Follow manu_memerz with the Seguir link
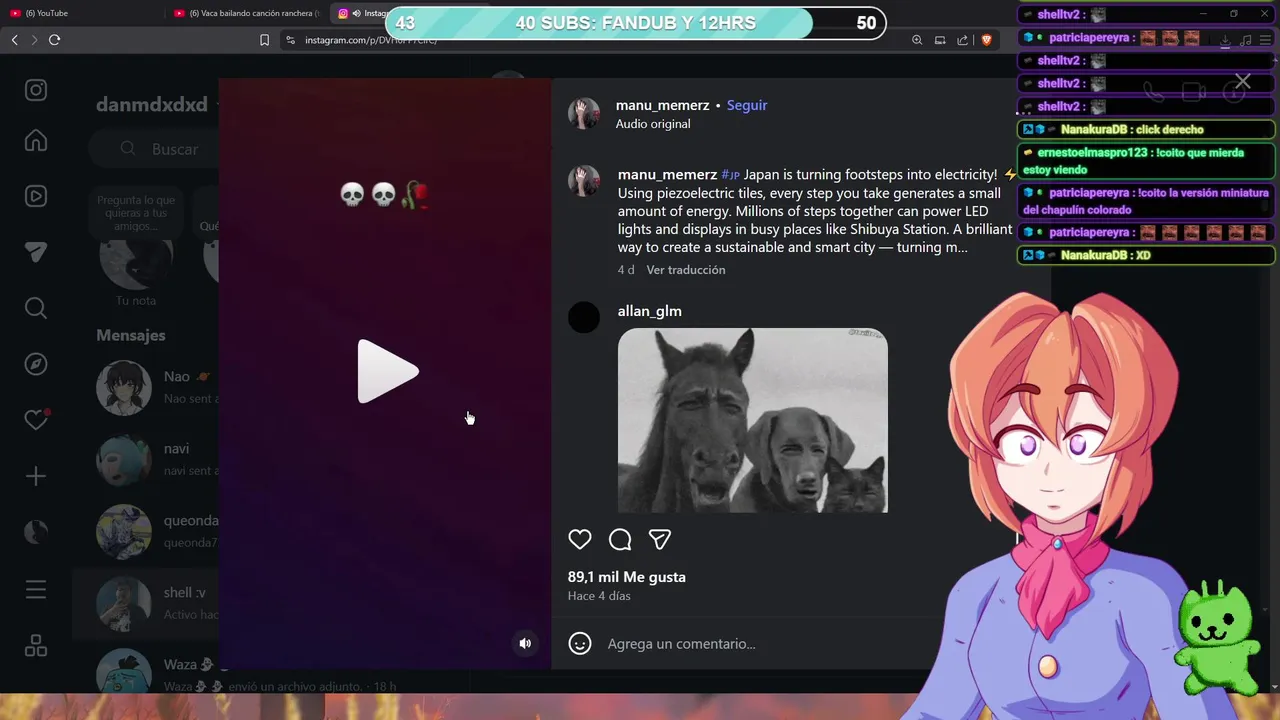1280x720 pixels. click(x=747, y=105)
